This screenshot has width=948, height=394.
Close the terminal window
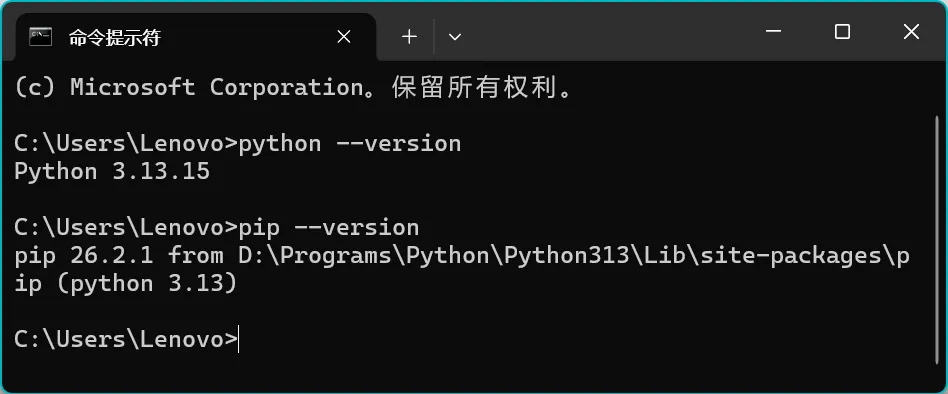(x=911, y=31)
